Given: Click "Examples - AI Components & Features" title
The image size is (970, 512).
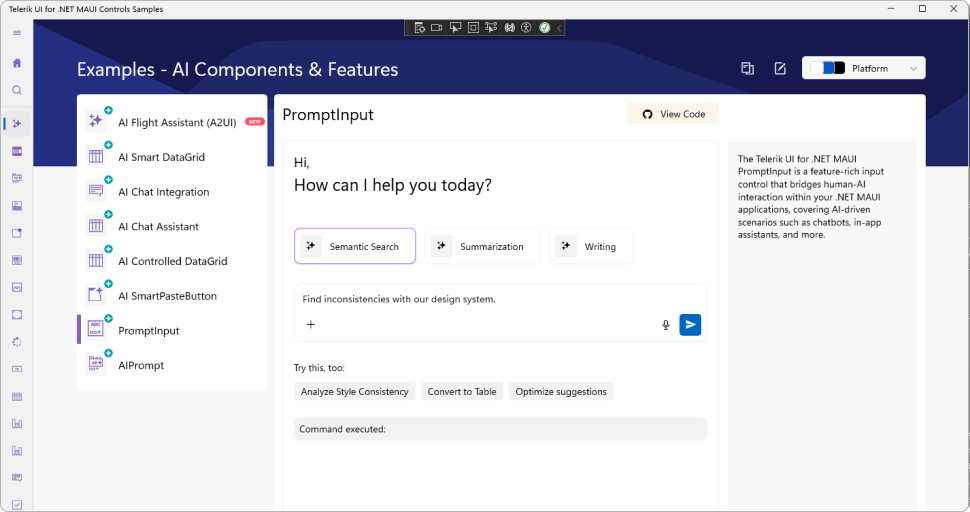Looking at the screenshot, I should point(238,69).
